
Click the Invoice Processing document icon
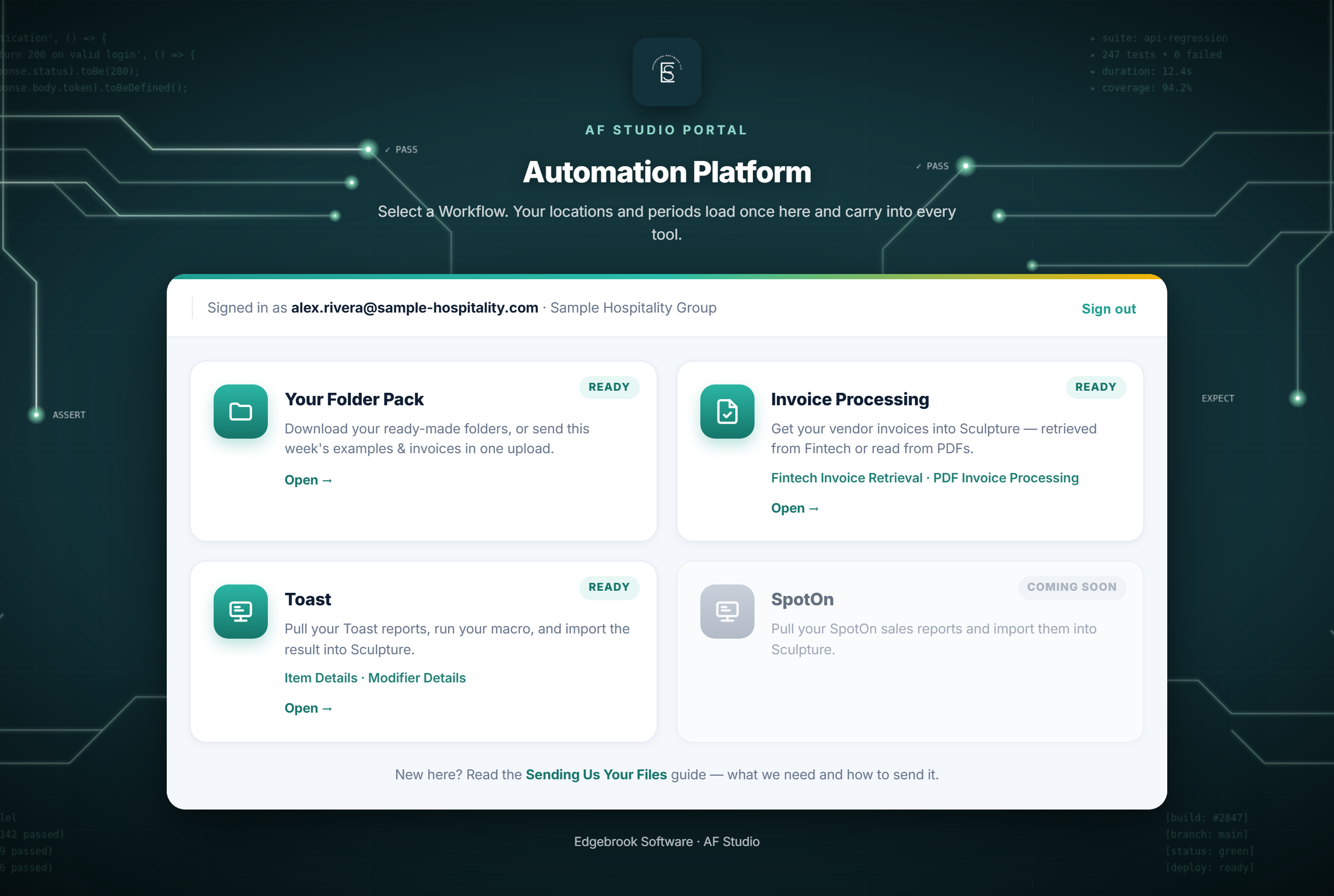727,412
